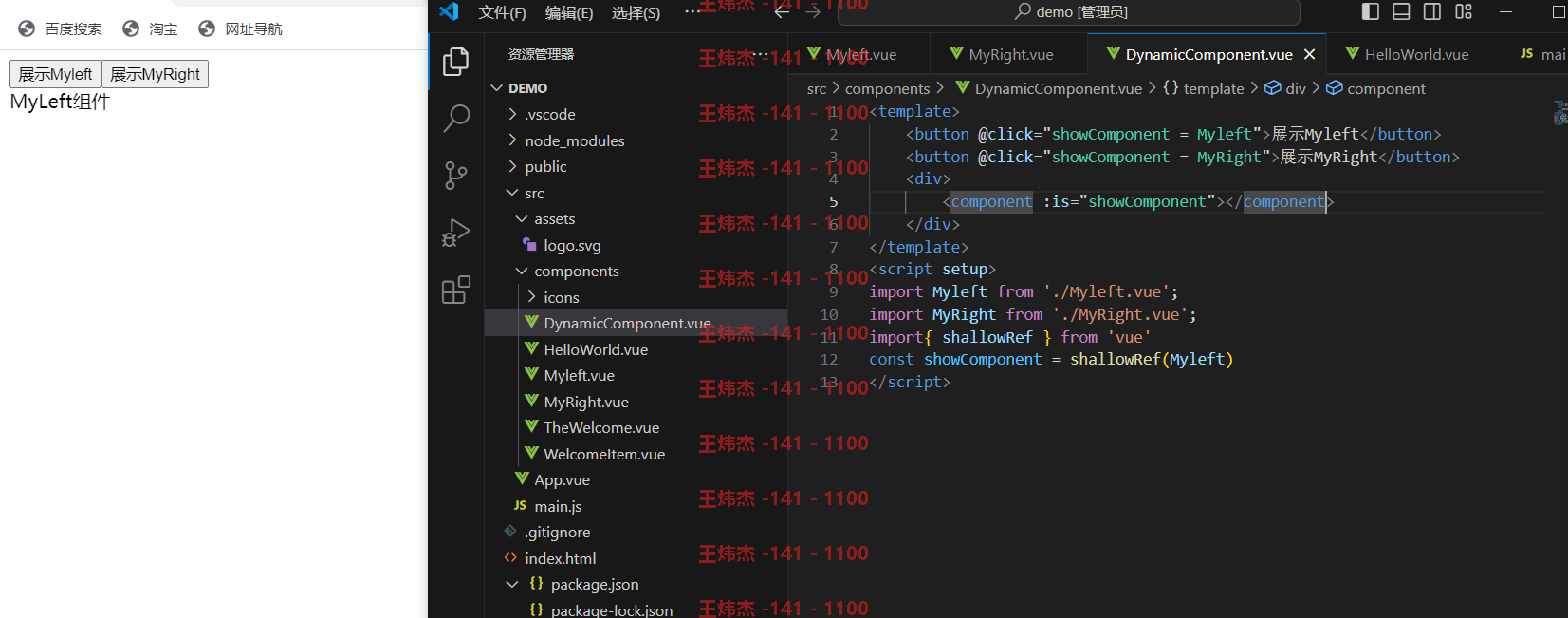Click the demo [管理员] command center search box

point(1069,11)
